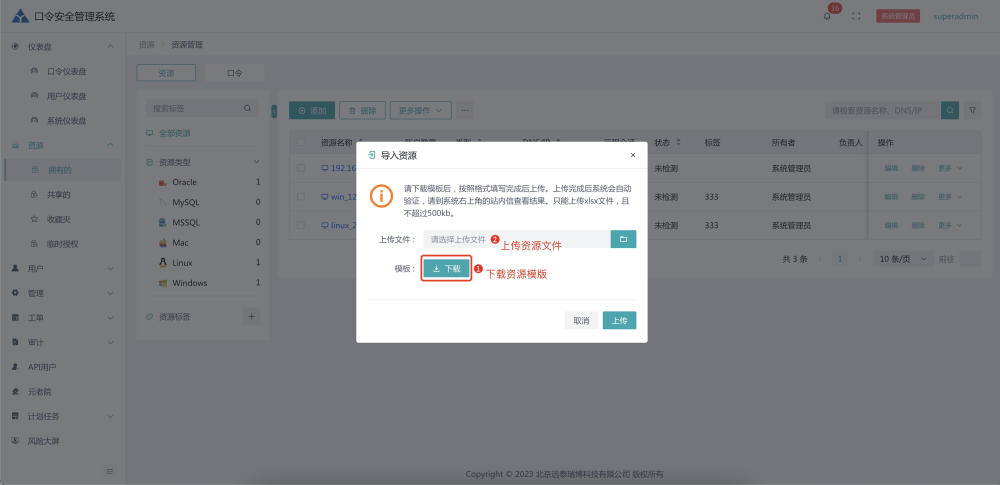Collapse the sidebar using bottom menu icon

[x=110, y=470]
